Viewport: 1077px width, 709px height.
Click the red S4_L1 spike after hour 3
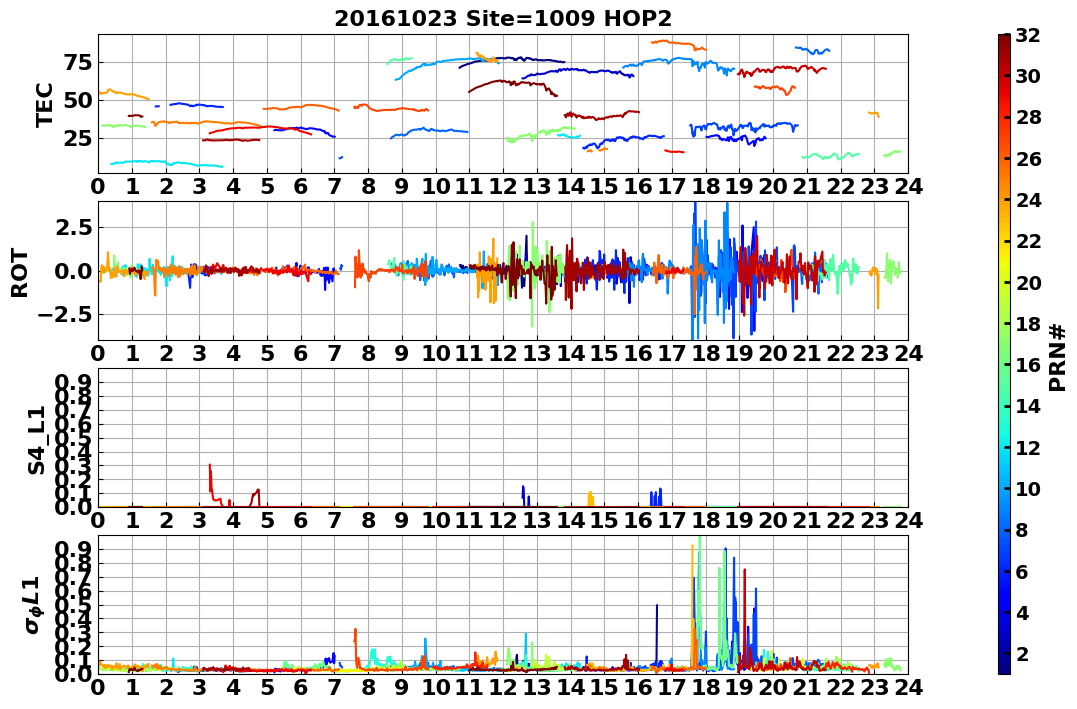[x=211, y=480]
